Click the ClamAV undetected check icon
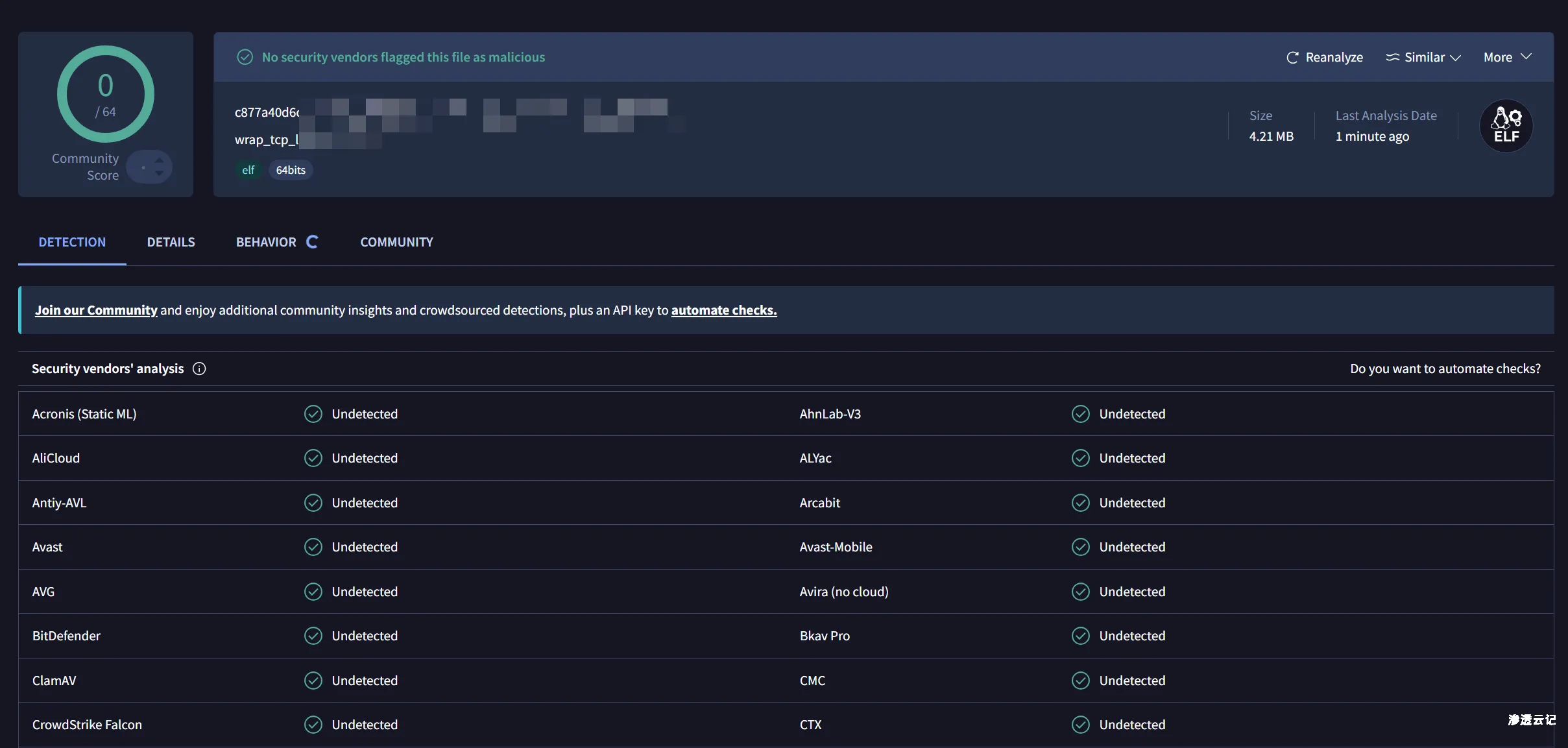1568x748 pixels. coord(313,681)
